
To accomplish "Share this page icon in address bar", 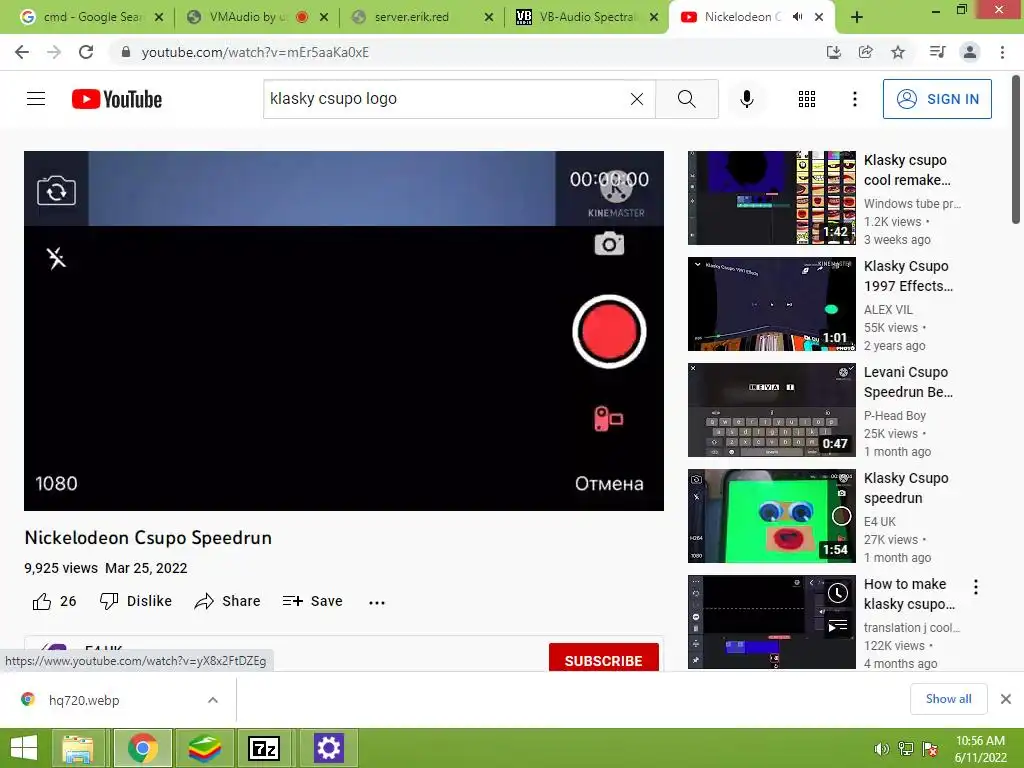I will pyautogui.click(x=865, y=52).
